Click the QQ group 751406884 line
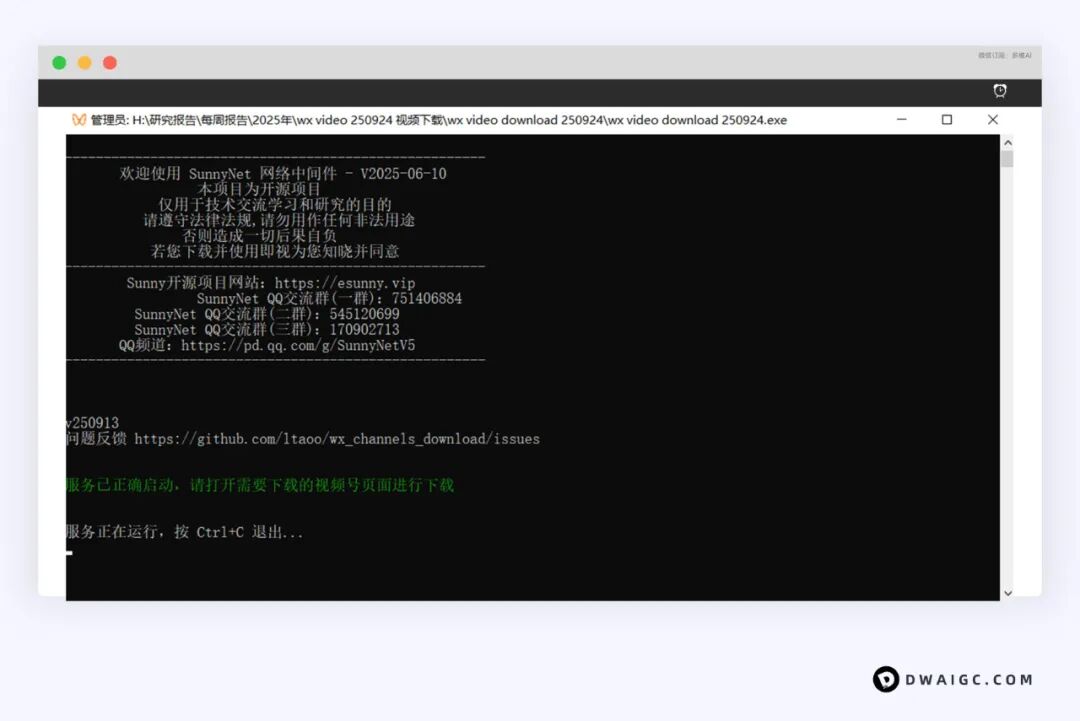 pos(329,298)
